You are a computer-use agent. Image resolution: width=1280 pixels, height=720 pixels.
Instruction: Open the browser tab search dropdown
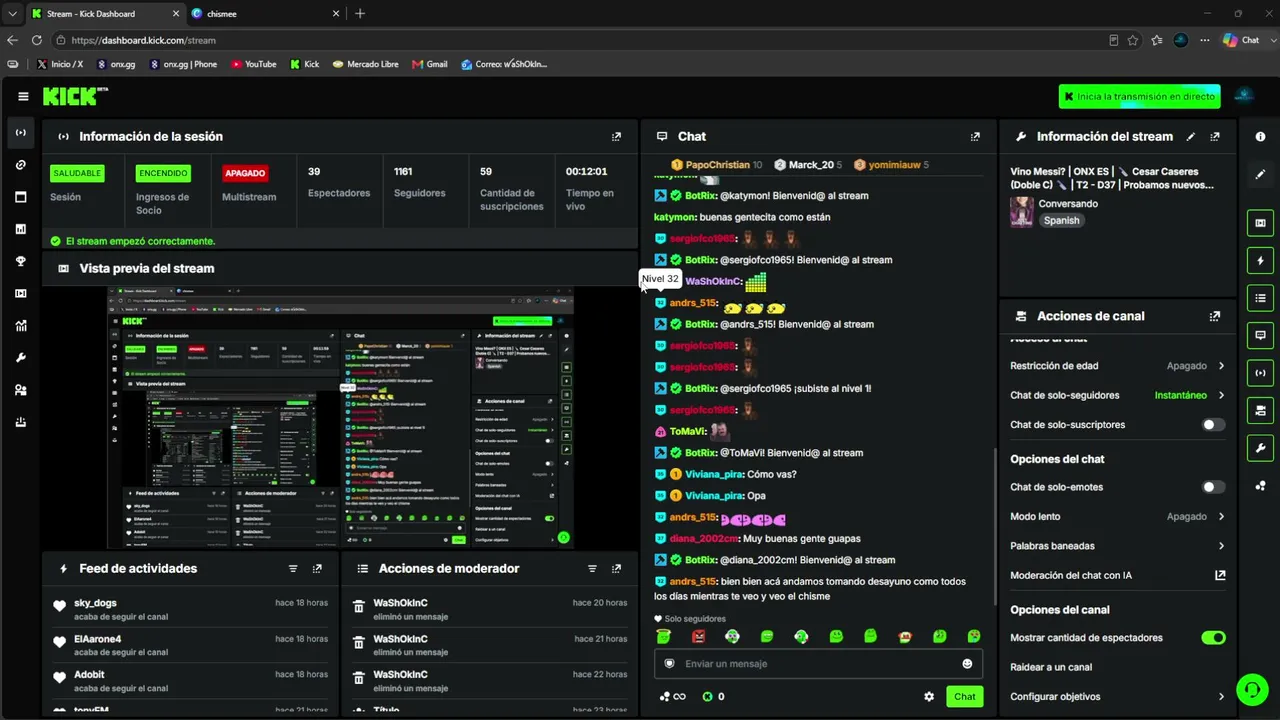point(12,14)
